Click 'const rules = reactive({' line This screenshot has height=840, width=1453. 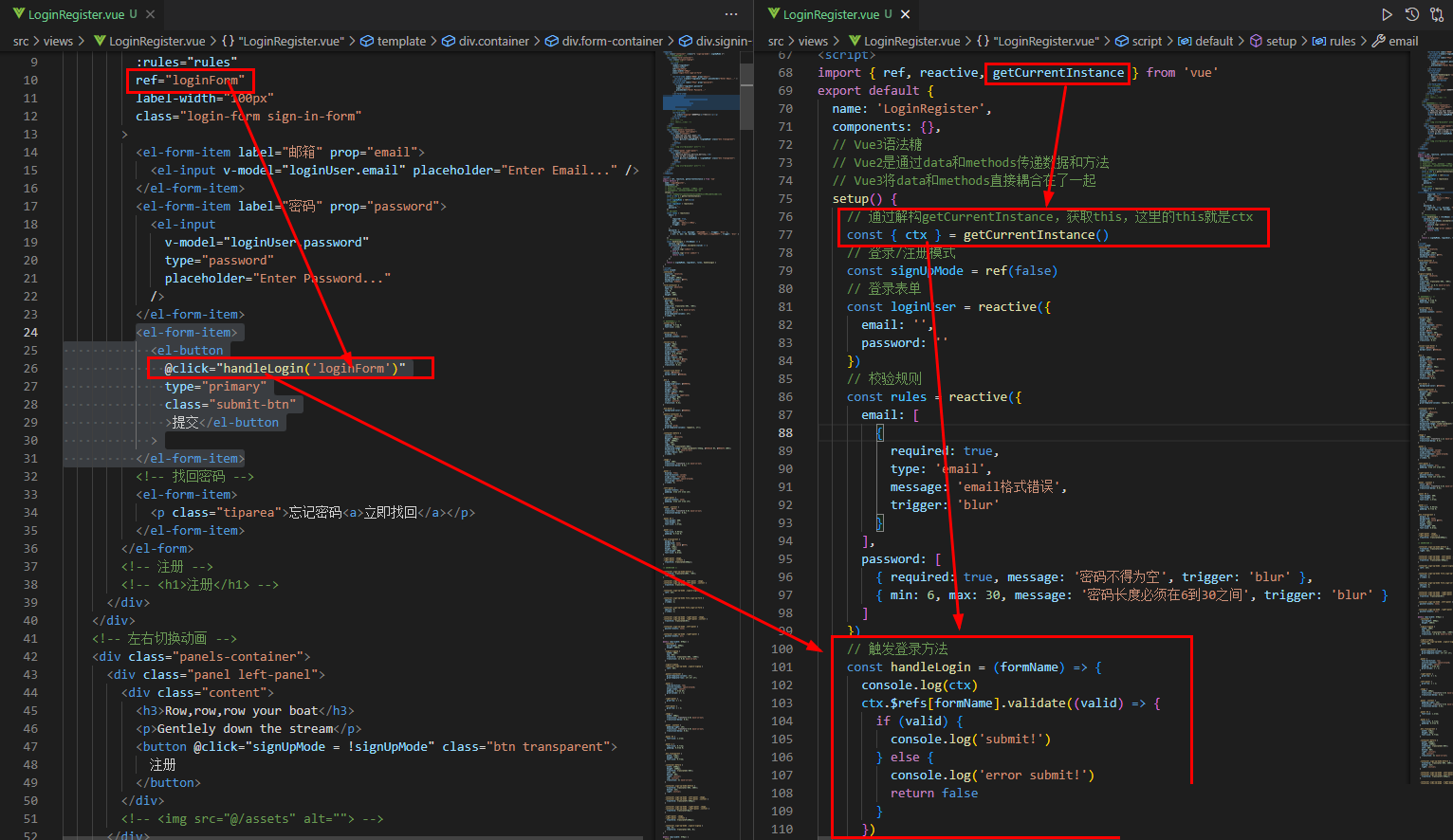(934, 396)
